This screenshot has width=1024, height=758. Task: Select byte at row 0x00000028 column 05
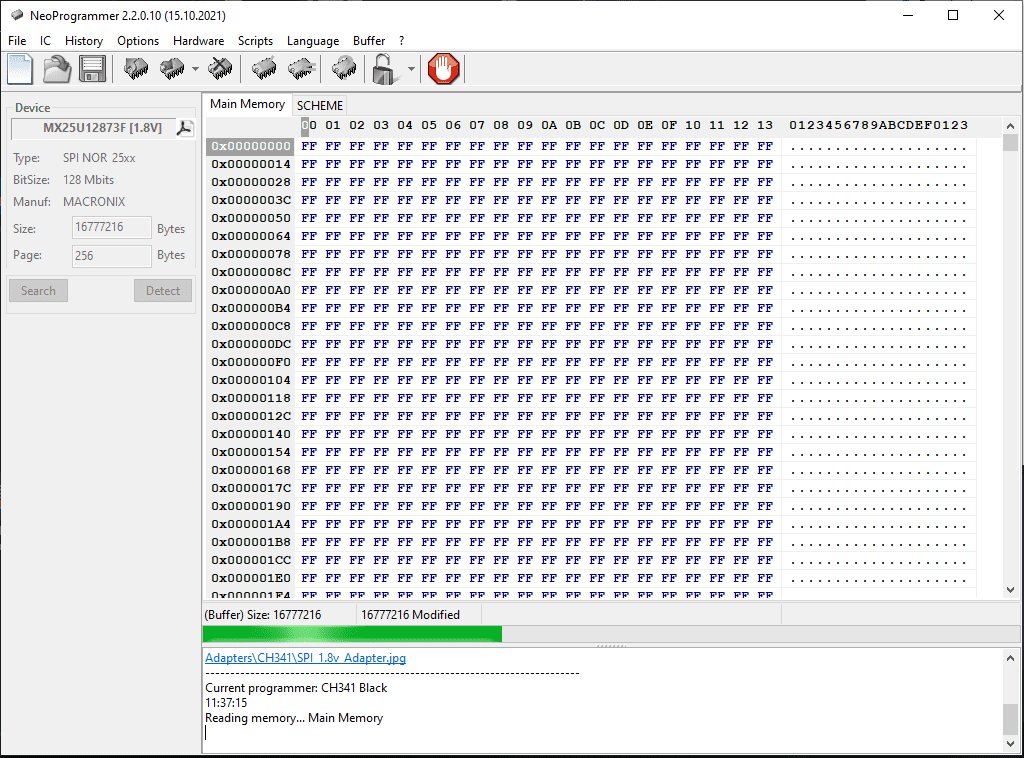[429, 182]
